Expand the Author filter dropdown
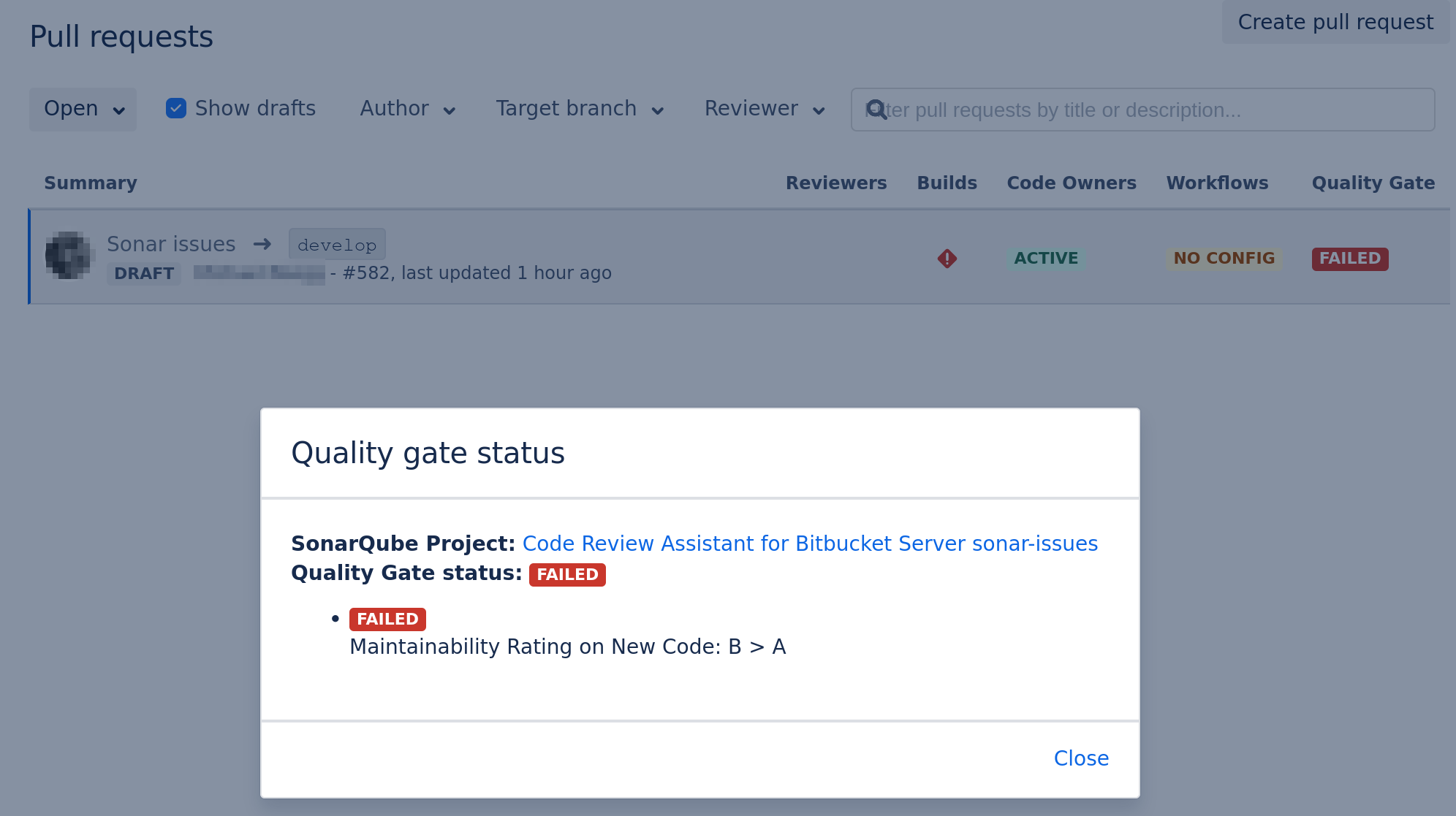The width and height of the screenshot is (1456, 816). (x=408, y=109)
